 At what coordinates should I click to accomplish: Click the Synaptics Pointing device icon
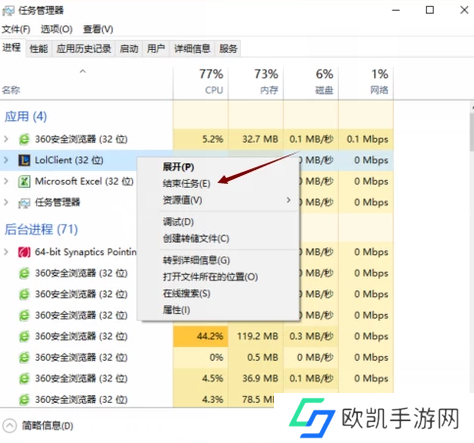(x=24, y=252)
